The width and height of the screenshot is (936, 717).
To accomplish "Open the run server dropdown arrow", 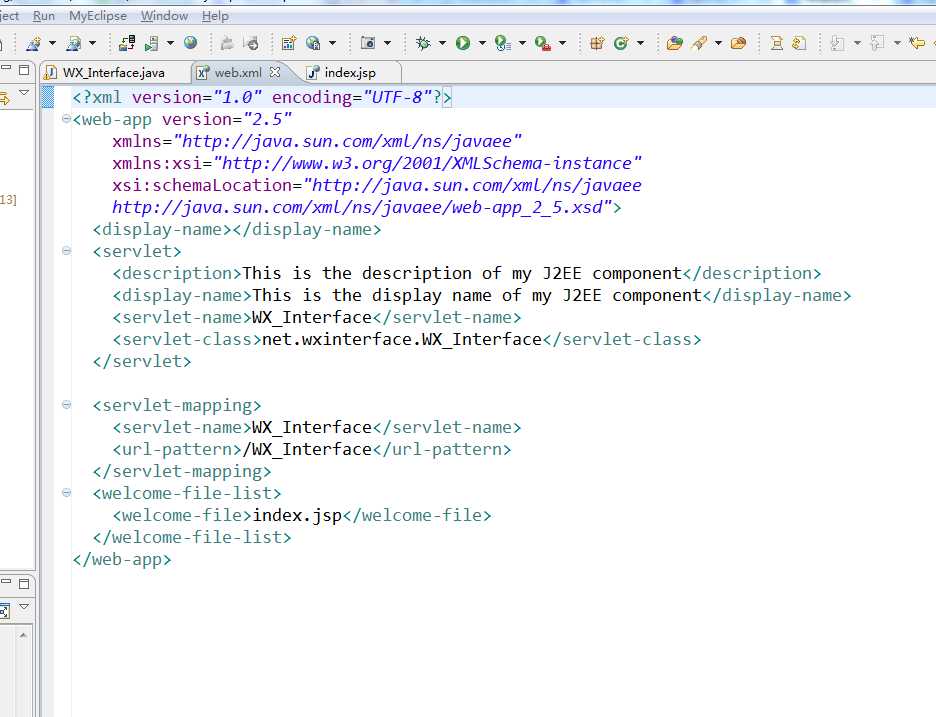I will click(x=170, y=43).
